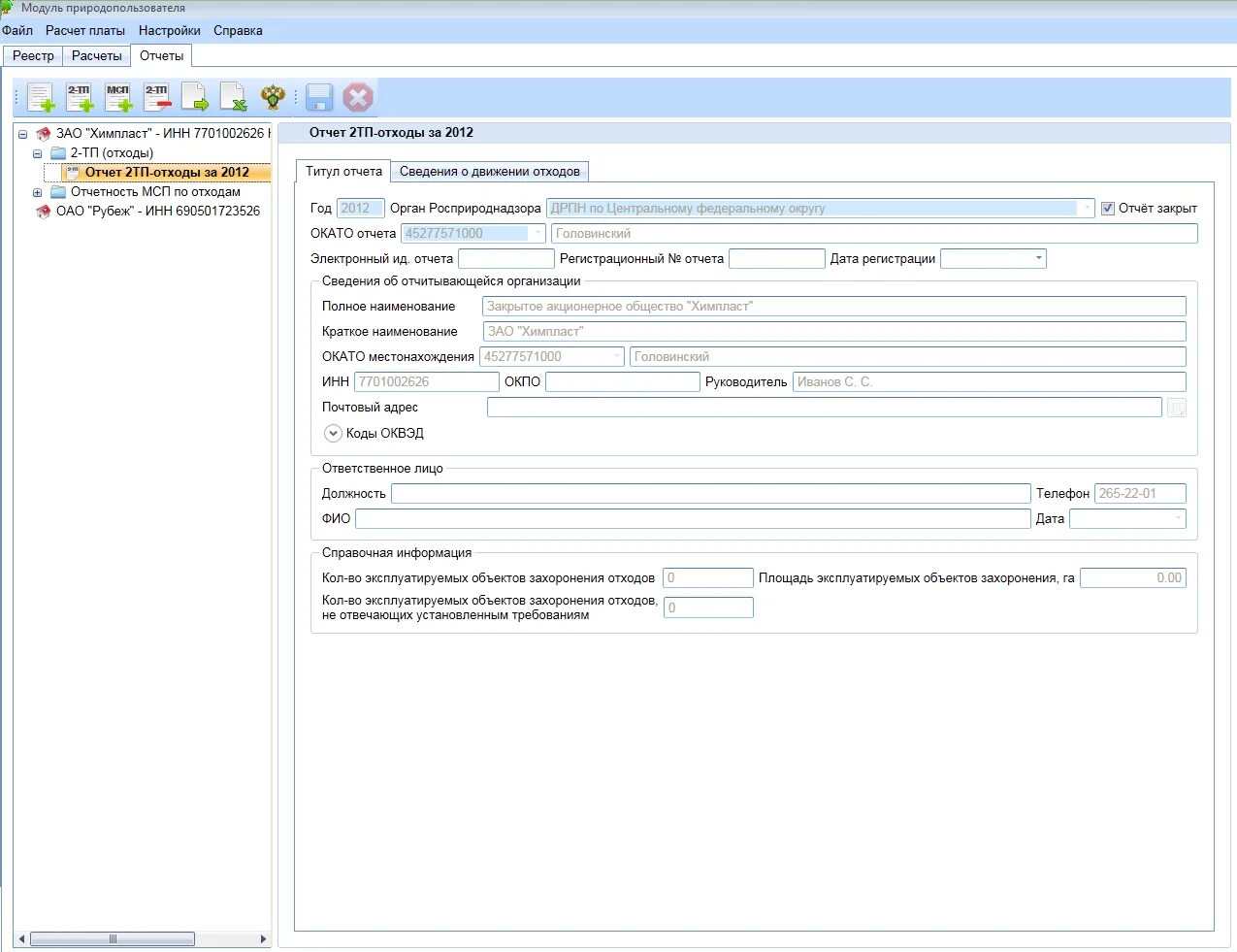Open the ОКАТО местонахождения dropdown
Viewport: 1237px width, 952px height.
(616, 357)
